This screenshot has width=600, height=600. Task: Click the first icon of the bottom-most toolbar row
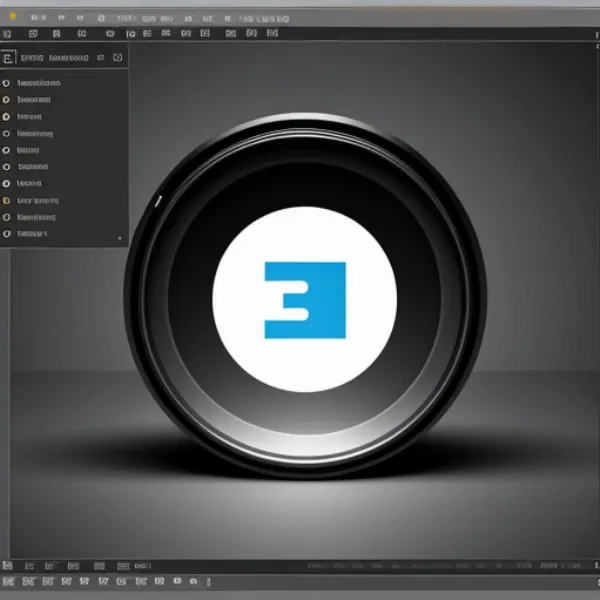[x=8, y=582]
